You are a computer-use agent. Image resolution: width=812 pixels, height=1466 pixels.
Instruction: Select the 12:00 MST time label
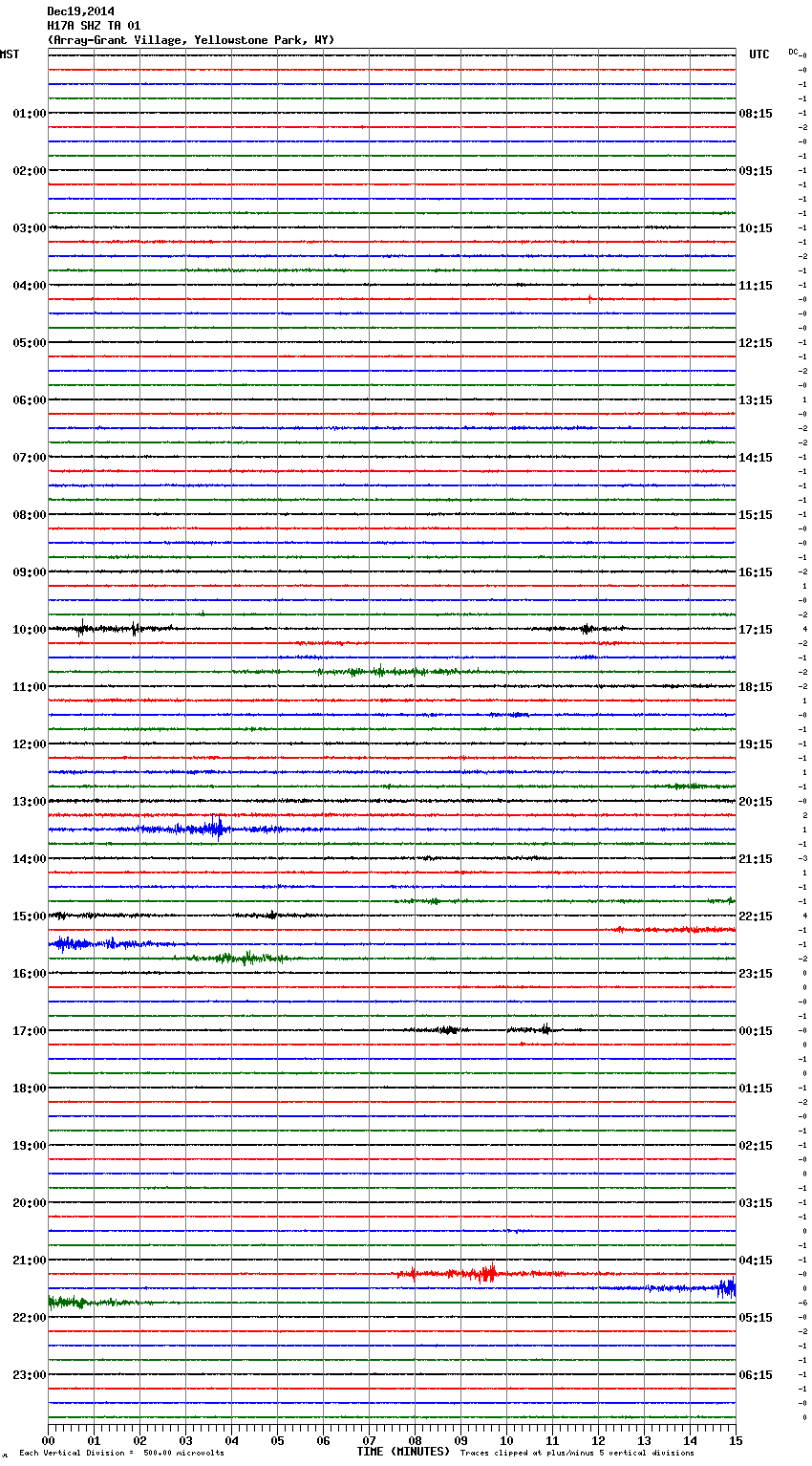click(x=30, y=744)
